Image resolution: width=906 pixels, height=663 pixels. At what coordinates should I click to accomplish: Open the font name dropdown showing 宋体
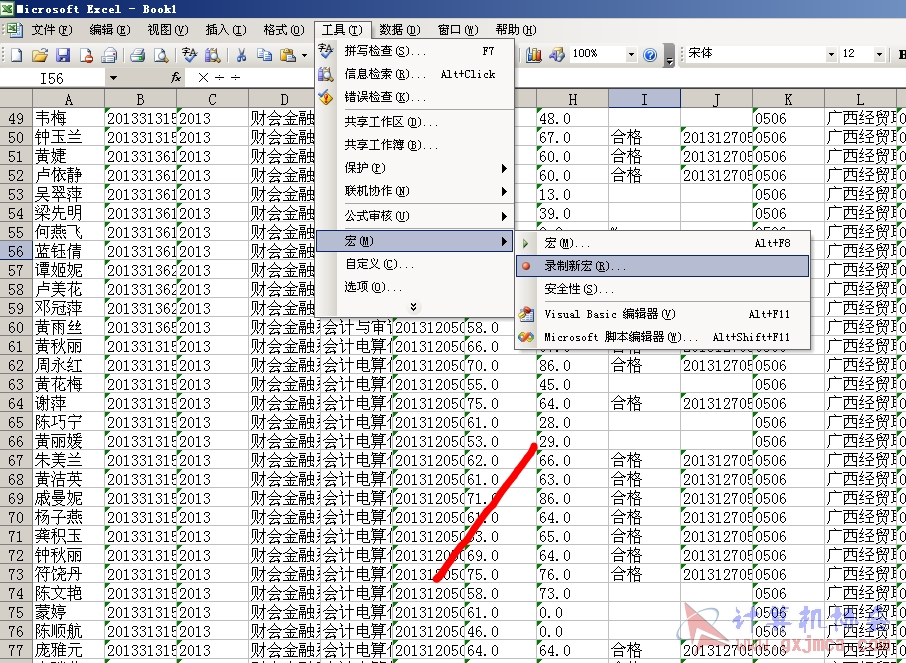[x=831, y=54]
